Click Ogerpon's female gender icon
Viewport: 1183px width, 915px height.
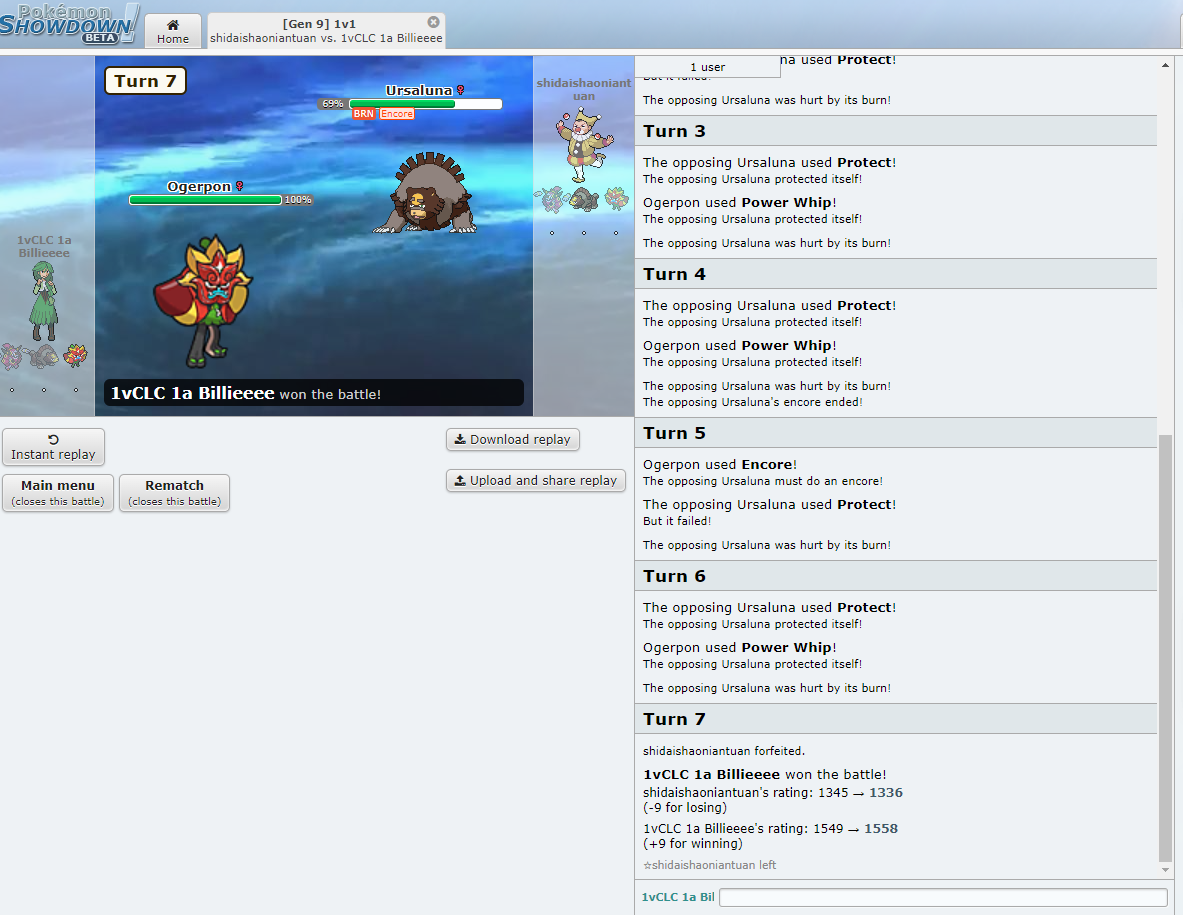[x=240, y=186]
